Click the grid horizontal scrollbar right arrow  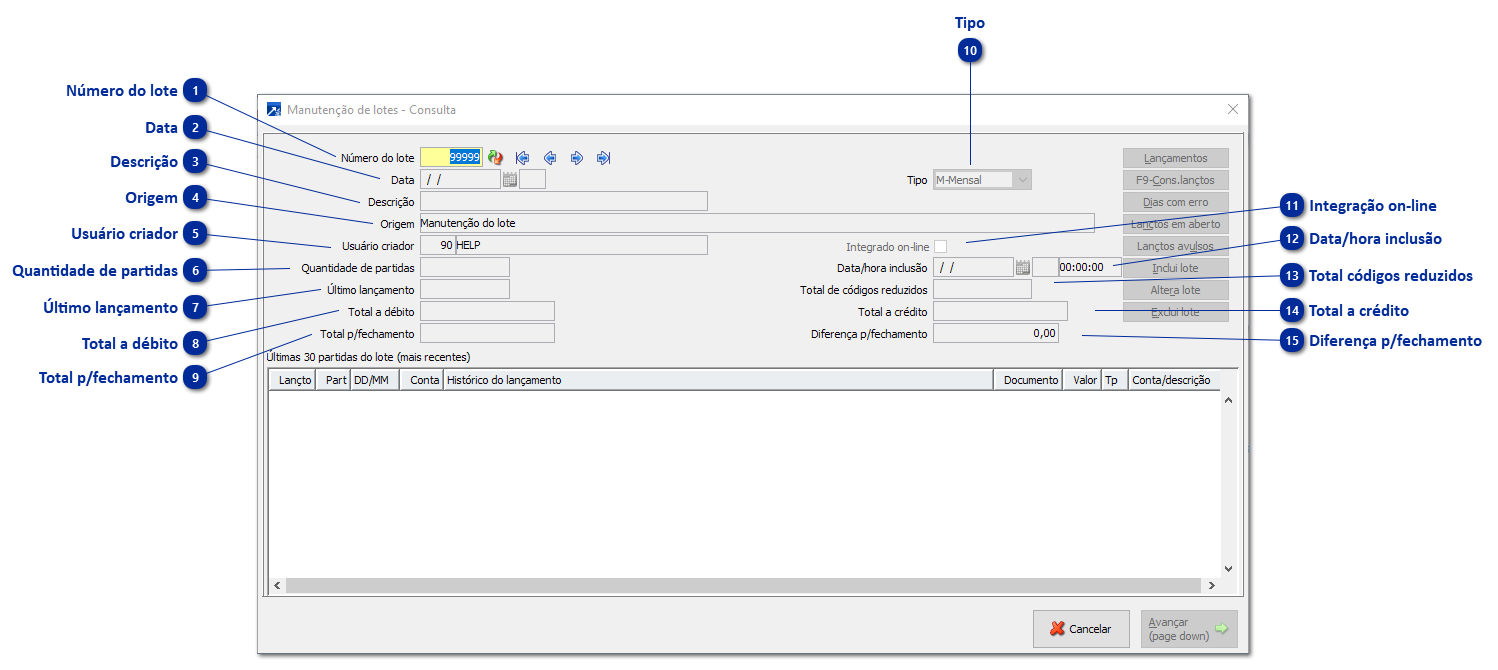pyautogui.click(x=1212, y=586)
